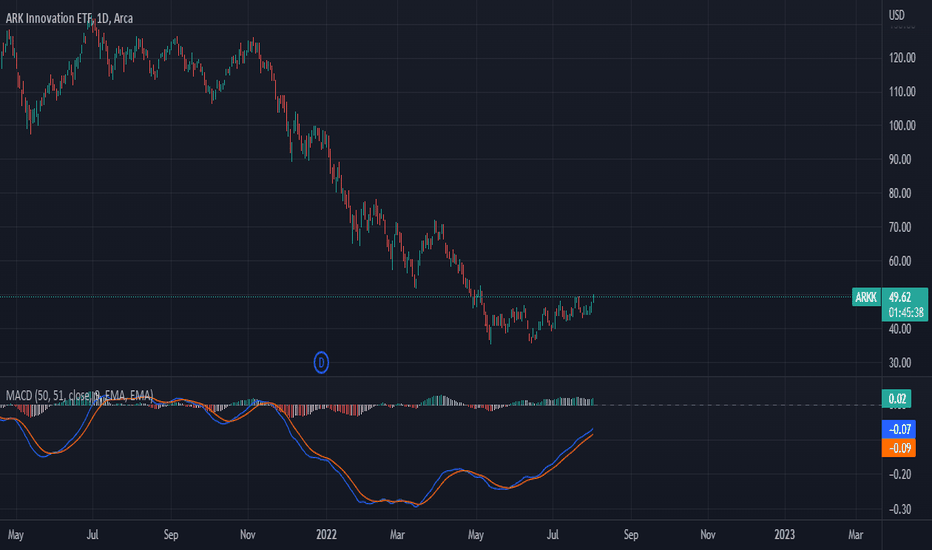Screen dimensions: 932x550
Task: Click the Nov label right of 2022
Action: click(x=708, y=535)
